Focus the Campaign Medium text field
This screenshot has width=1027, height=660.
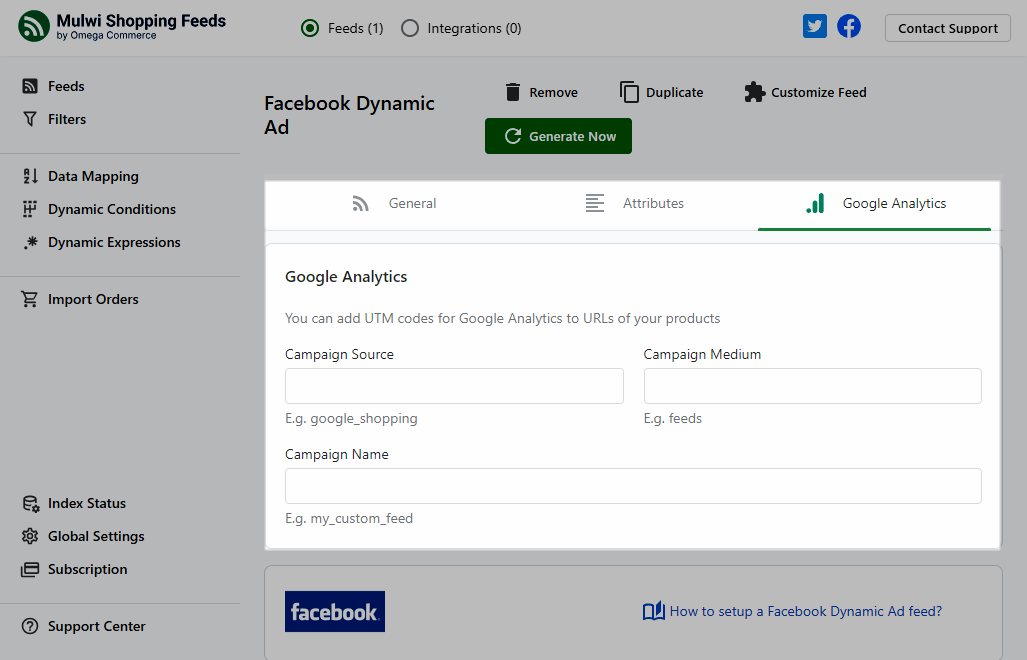pyautogui.click(x=812, y=386)
